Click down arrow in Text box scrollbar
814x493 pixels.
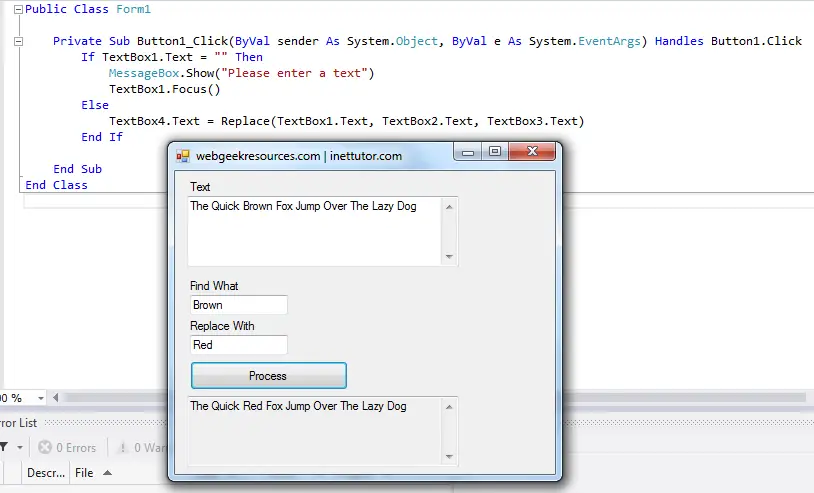pyautogui.click(x=449, y=257)
